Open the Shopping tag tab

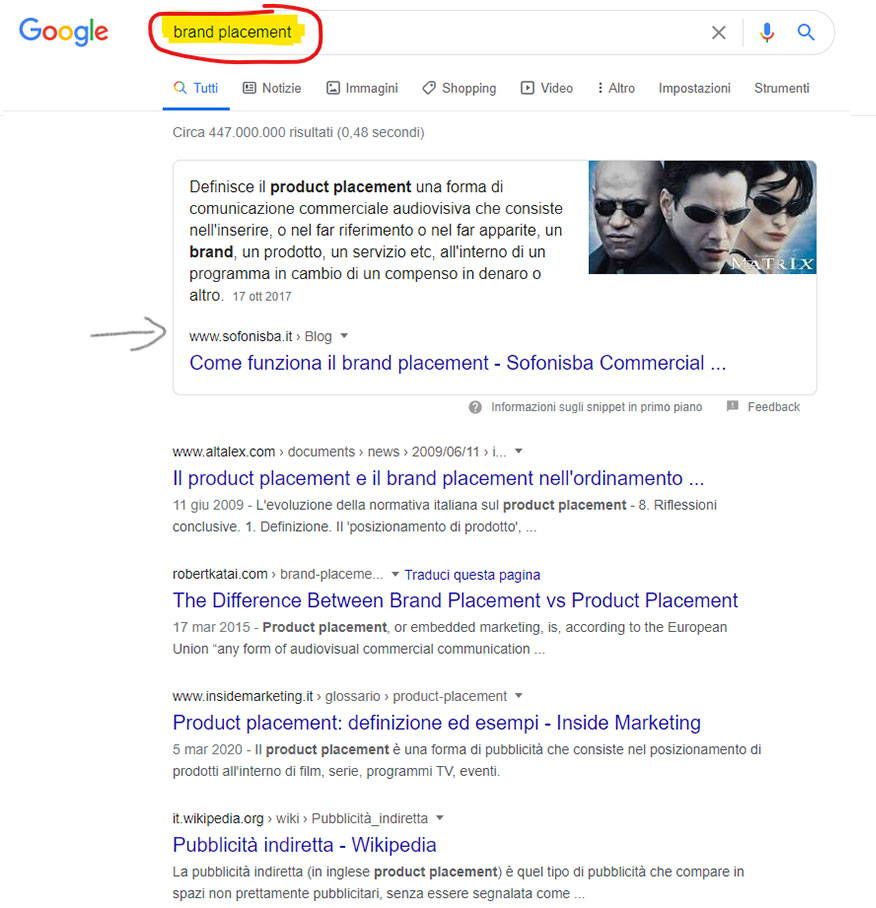[459, 88]
